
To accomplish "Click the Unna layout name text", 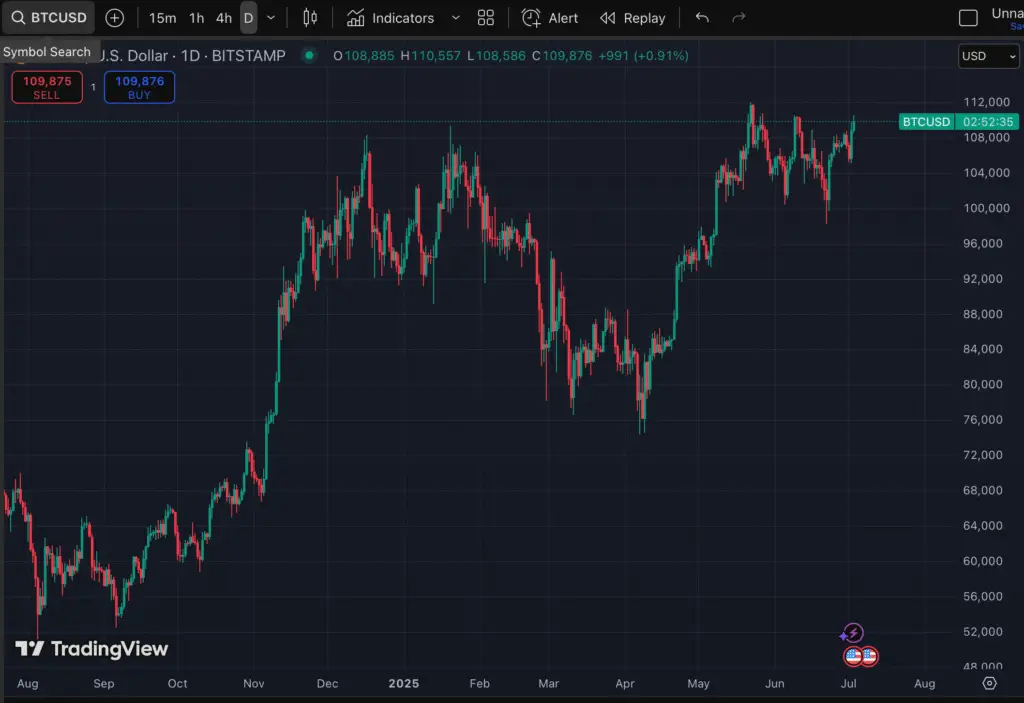I will tap(1007, 13).
